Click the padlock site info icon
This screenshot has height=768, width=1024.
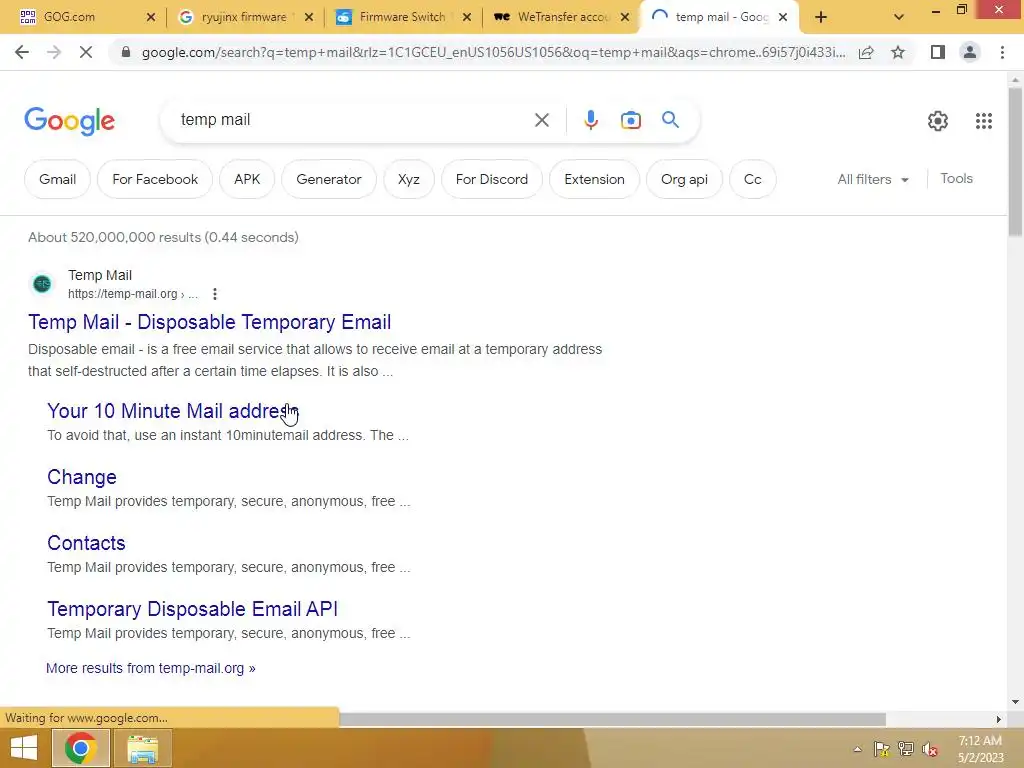click(126, 52)
